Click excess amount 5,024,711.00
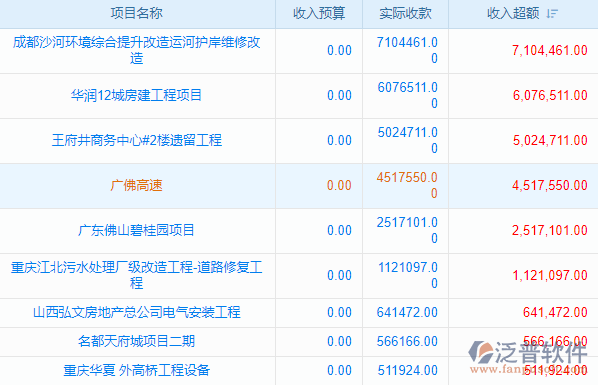598x385 pixels. [550, 140]
